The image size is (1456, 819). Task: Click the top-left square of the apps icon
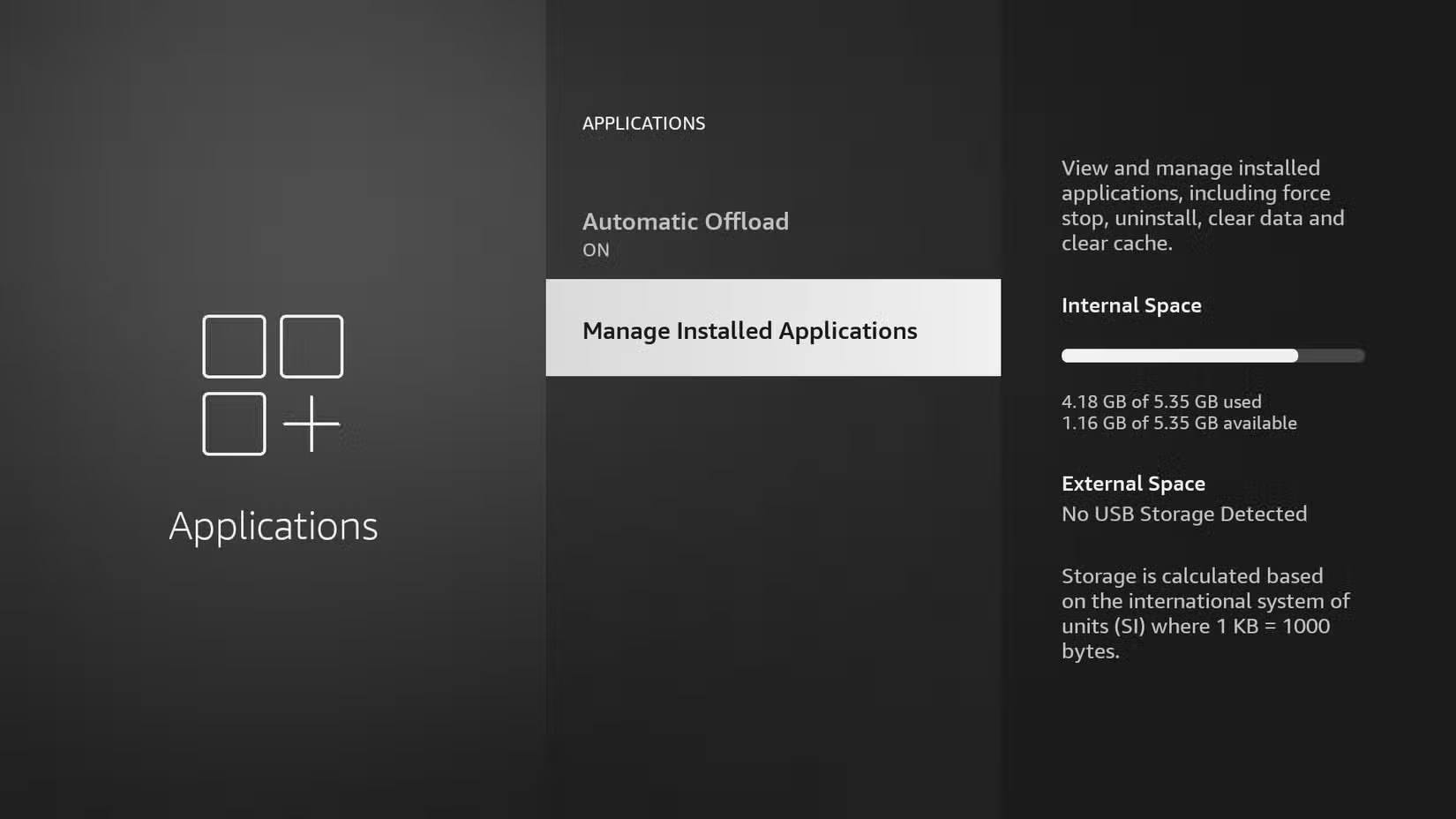234,346
